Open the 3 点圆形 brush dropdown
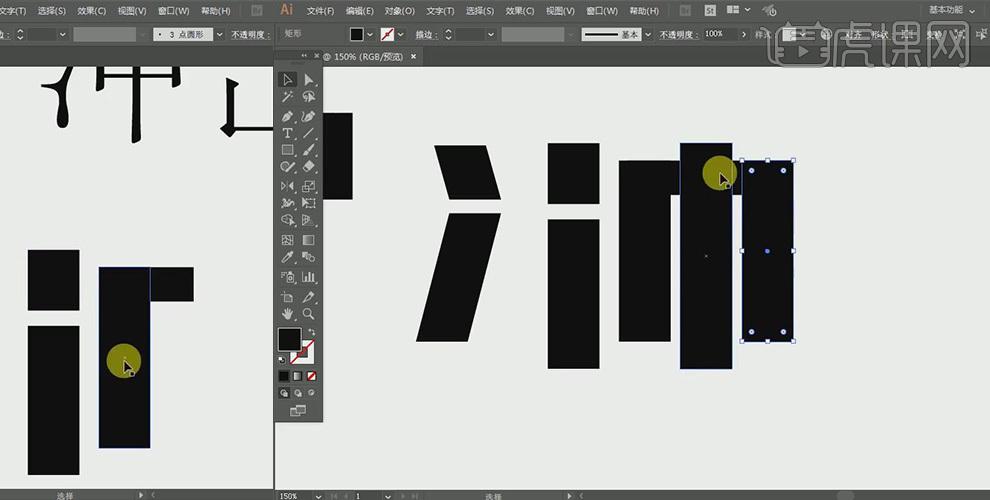990x500 pixels. [220, 35]
